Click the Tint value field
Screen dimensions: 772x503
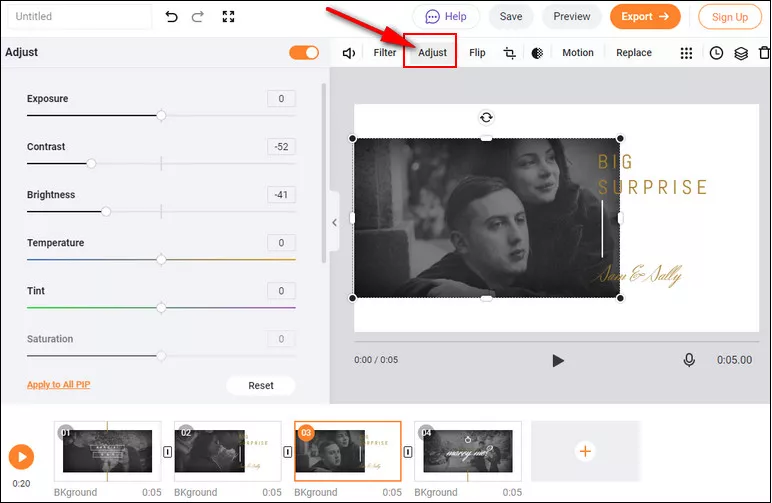pos(281,291)
